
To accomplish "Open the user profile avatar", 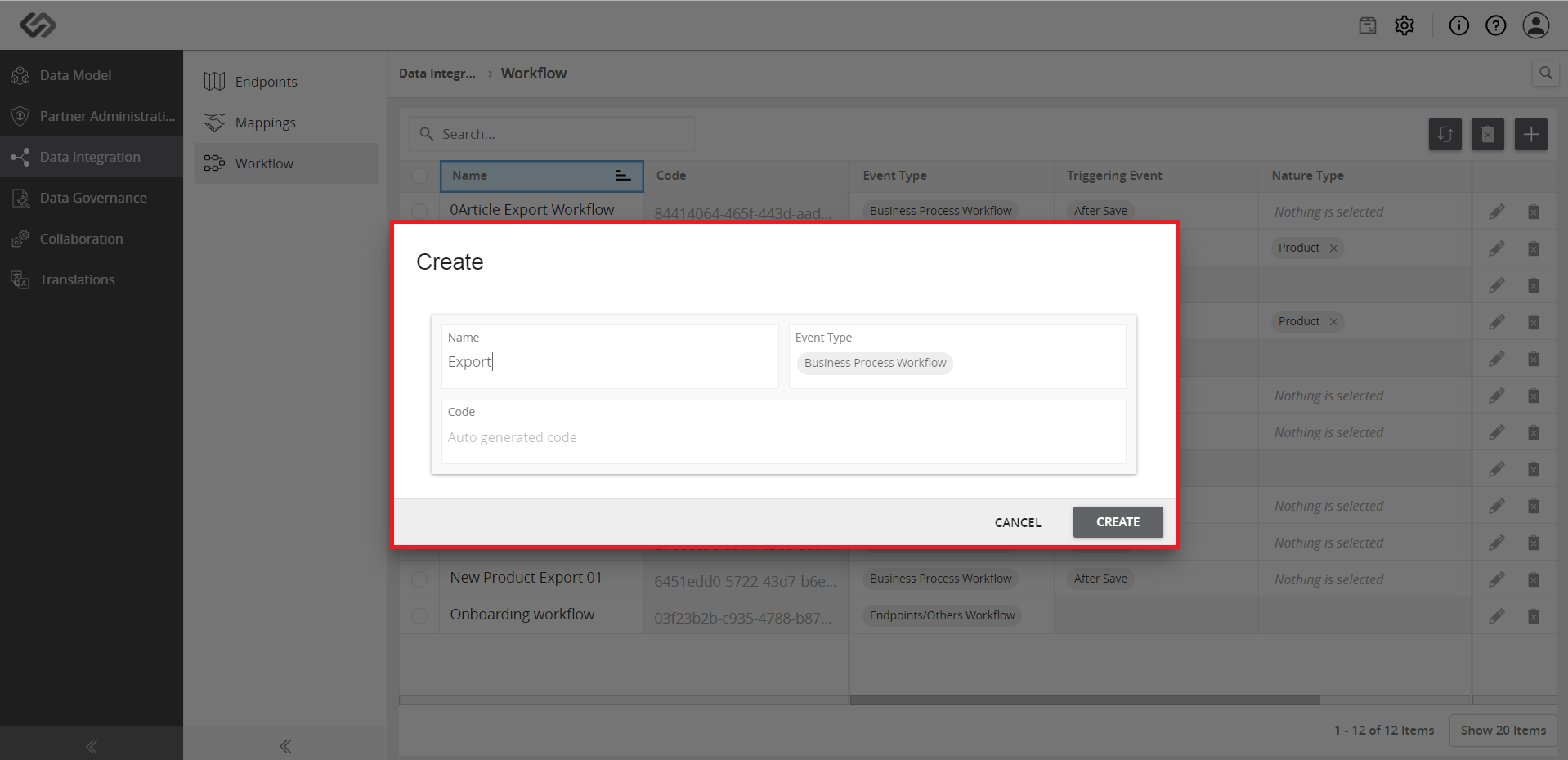I will click(1536, 25).
